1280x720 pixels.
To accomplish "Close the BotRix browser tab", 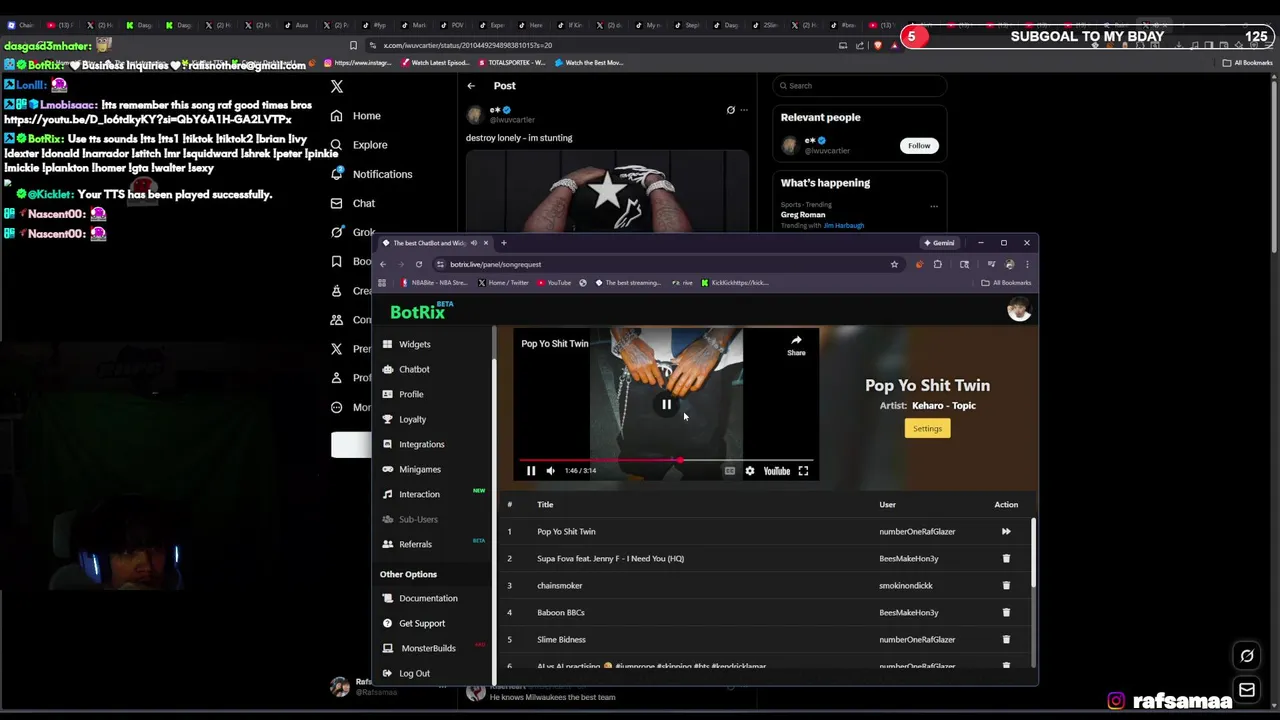I will click(486, 243).
